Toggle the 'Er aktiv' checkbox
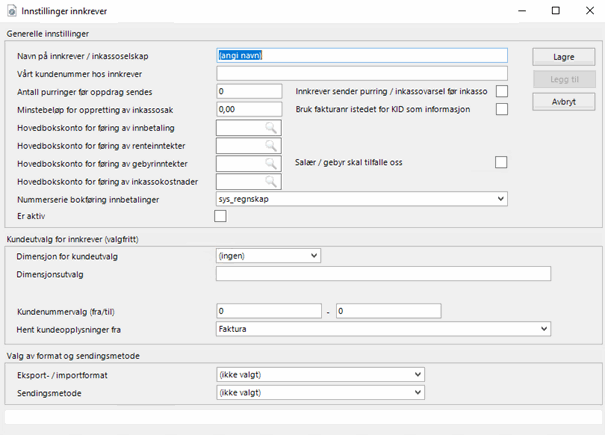 [x=221, y=216]
